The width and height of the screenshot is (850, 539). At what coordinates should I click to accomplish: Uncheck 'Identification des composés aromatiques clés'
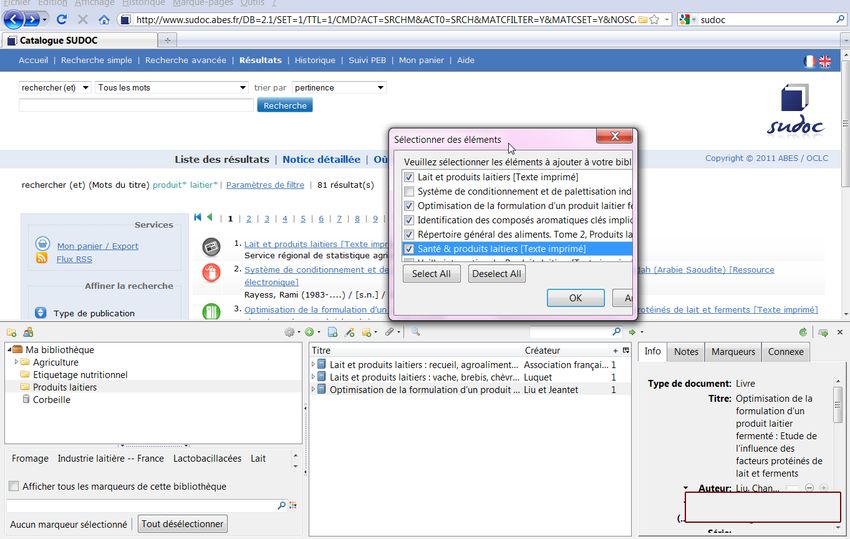click(x=409, y=220)
